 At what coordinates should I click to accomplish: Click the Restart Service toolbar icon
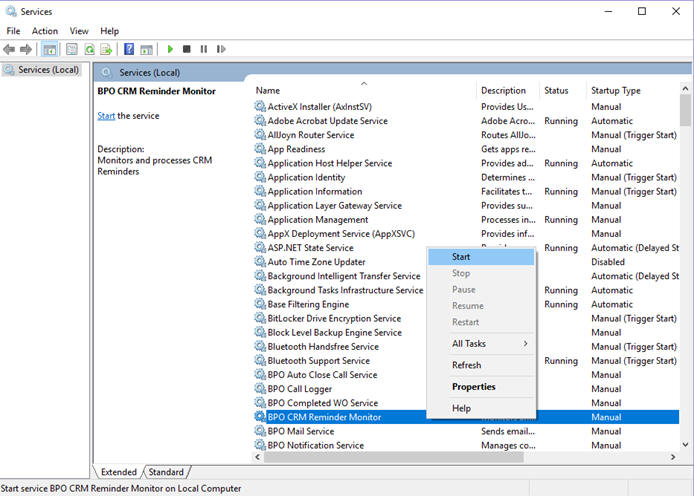pos(219,49)
